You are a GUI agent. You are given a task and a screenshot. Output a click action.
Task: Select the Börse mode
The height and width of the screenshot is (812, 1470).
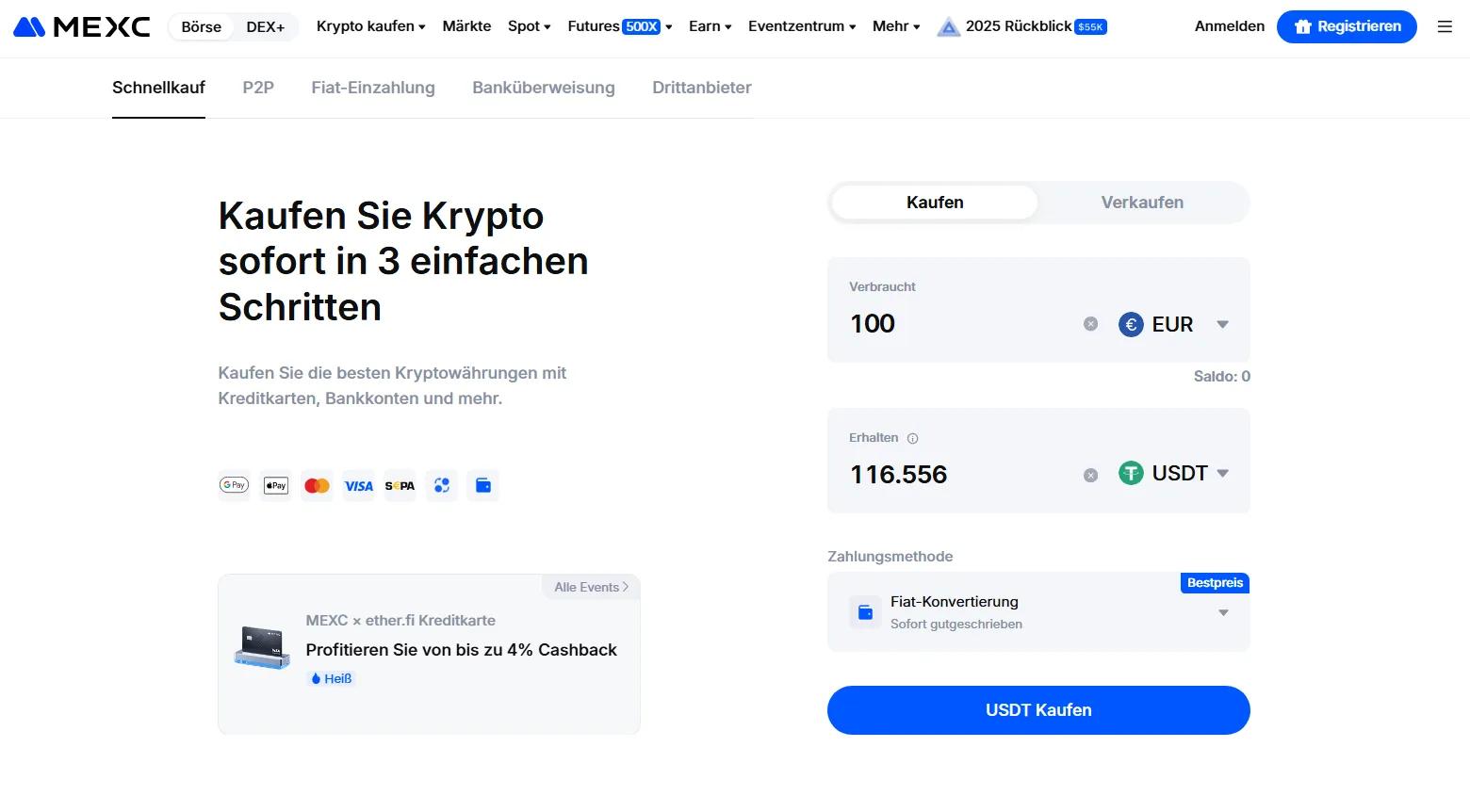coord(202,26)
